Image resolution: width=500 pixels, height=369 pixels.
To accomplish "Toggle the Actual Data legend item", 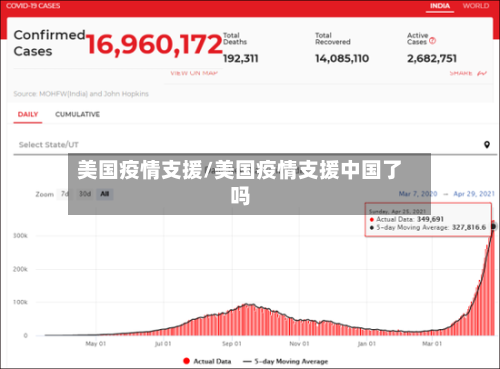I will point(207,361).
